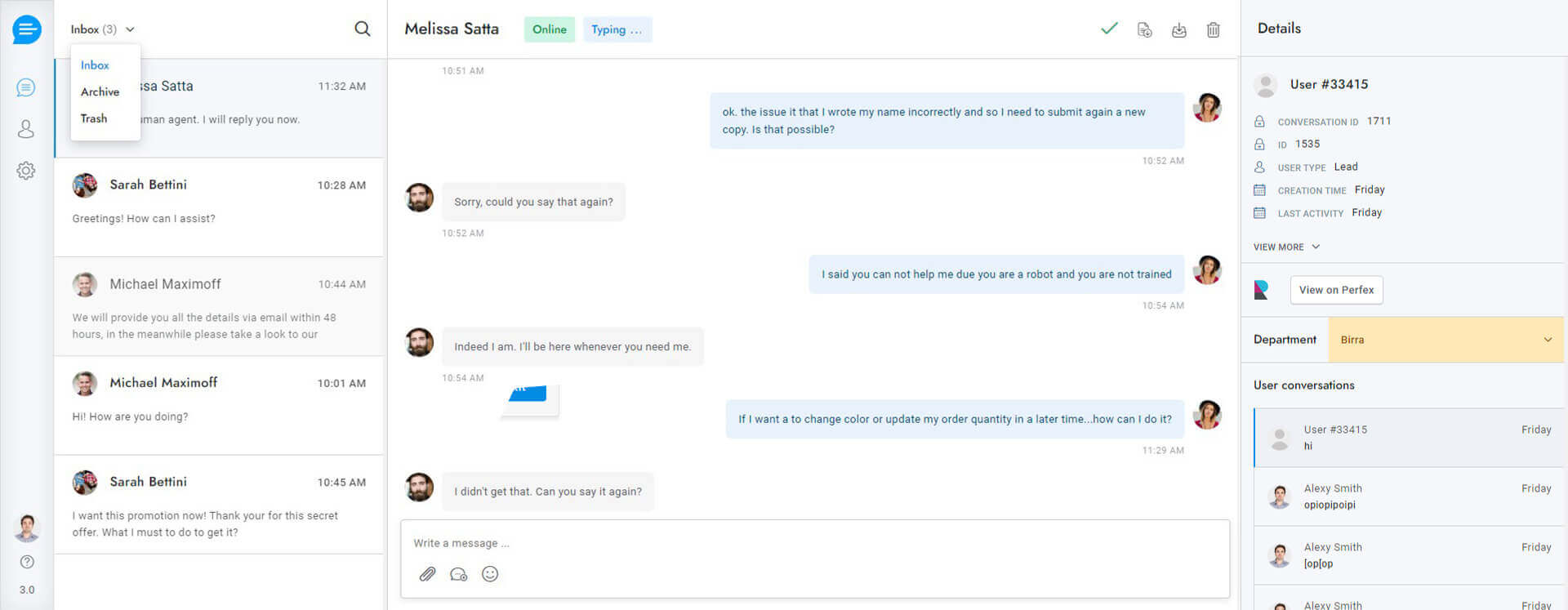This screenshot has width=1568, height=610.
Task: Expand the Birra department dropdown
Action: 1445,340
